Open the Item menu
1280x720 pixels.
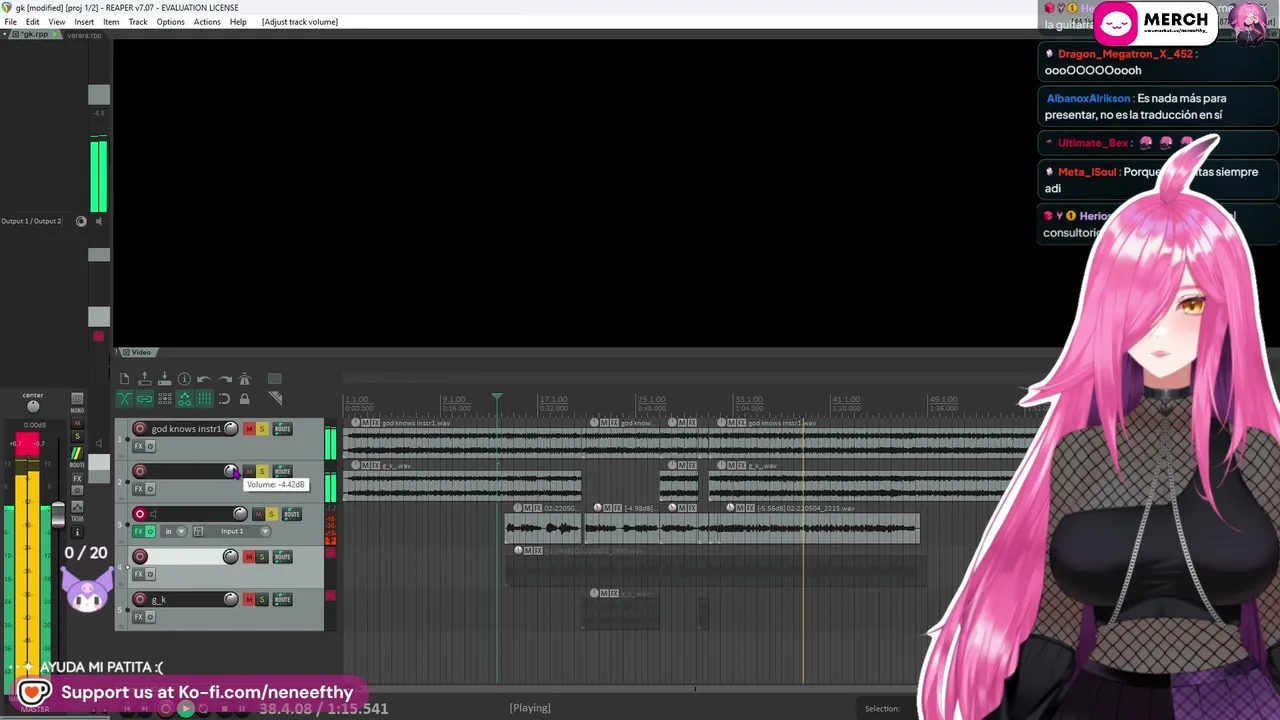tap(111, 22)
